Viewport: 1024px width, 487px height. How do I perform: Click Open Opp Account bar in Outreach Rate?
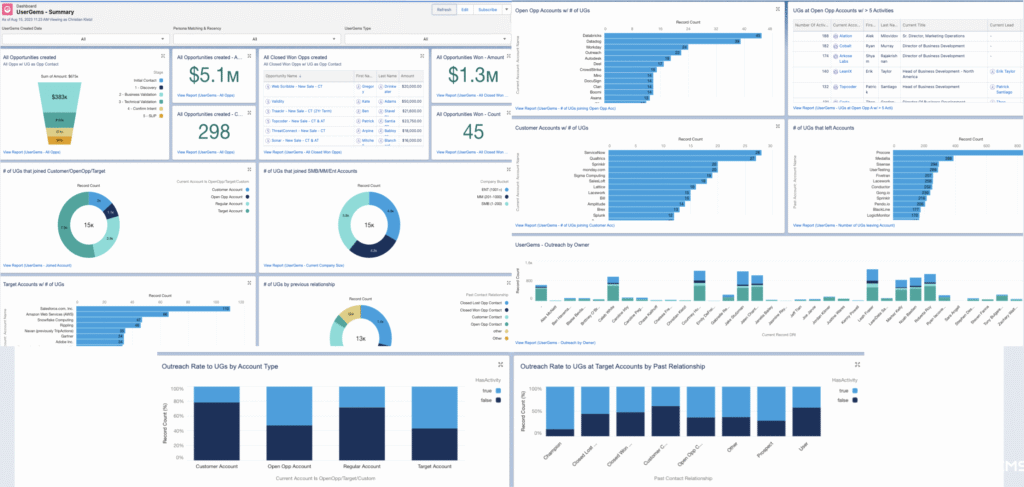tap(287, 424)
